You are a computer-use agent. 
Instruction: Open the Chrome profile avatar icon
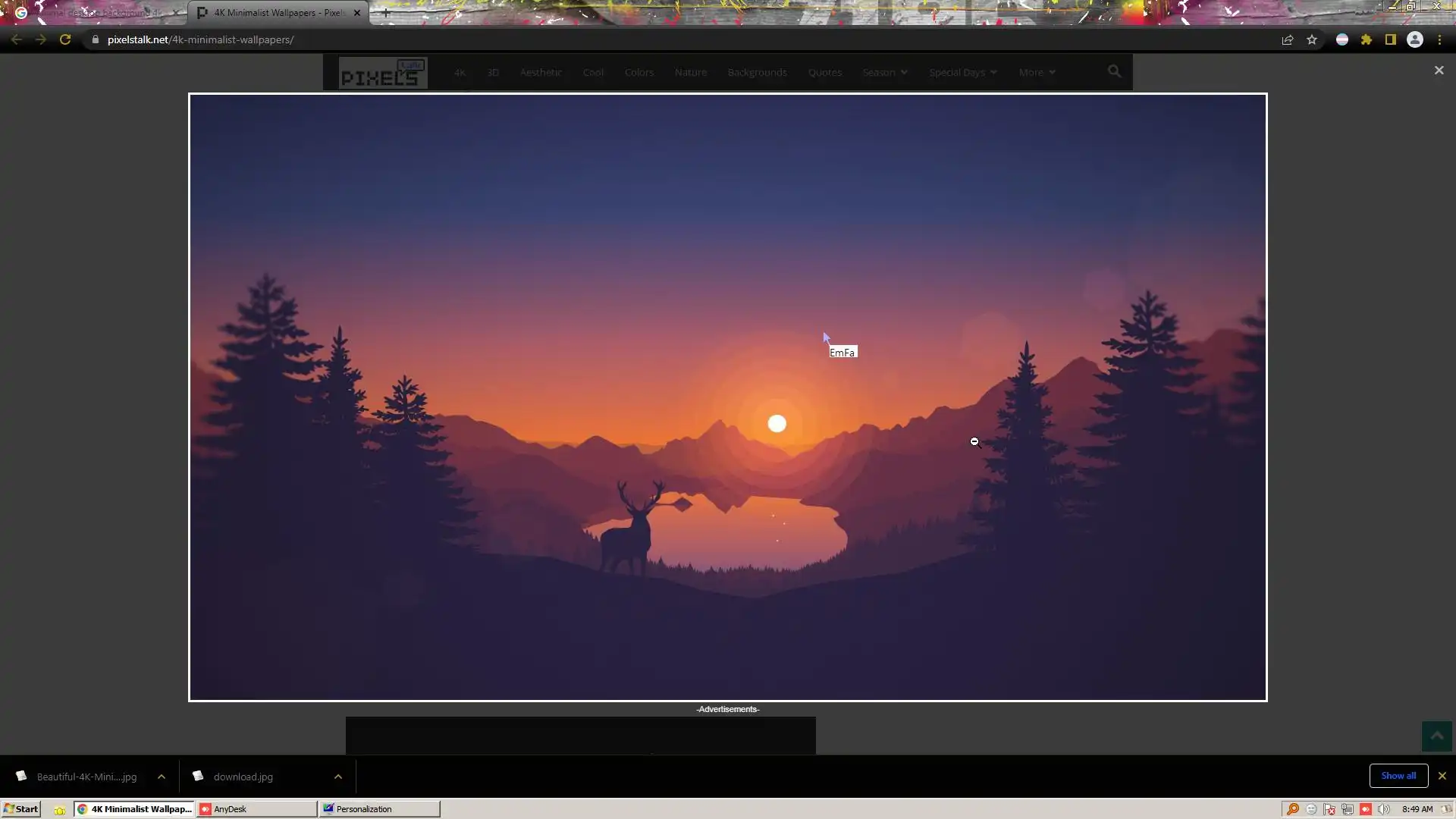pos(1415,39)
